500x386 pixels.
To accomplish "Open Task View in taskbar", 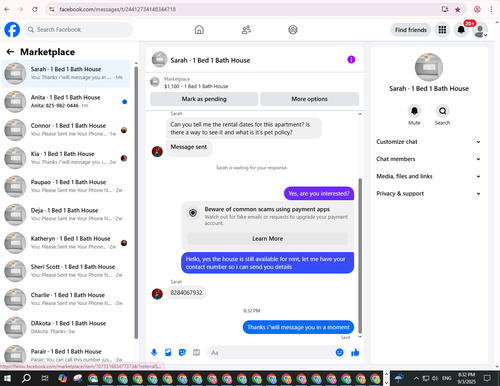I will [x=44, y=378].
